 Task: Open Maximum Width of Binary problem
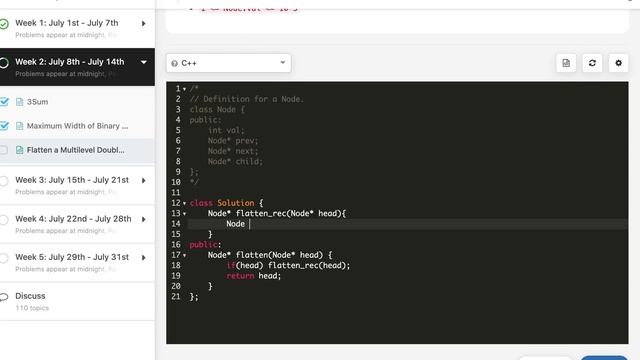coord(77,126)
